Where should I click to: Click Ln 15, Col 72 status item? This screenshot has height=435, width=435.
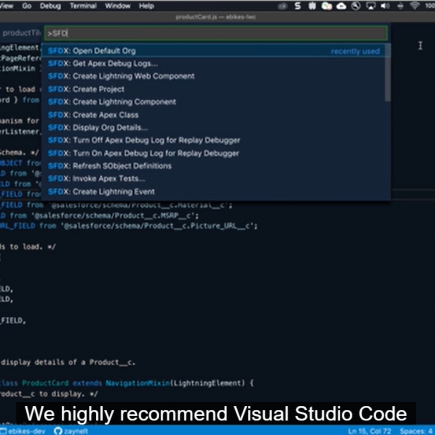(370, 431)
